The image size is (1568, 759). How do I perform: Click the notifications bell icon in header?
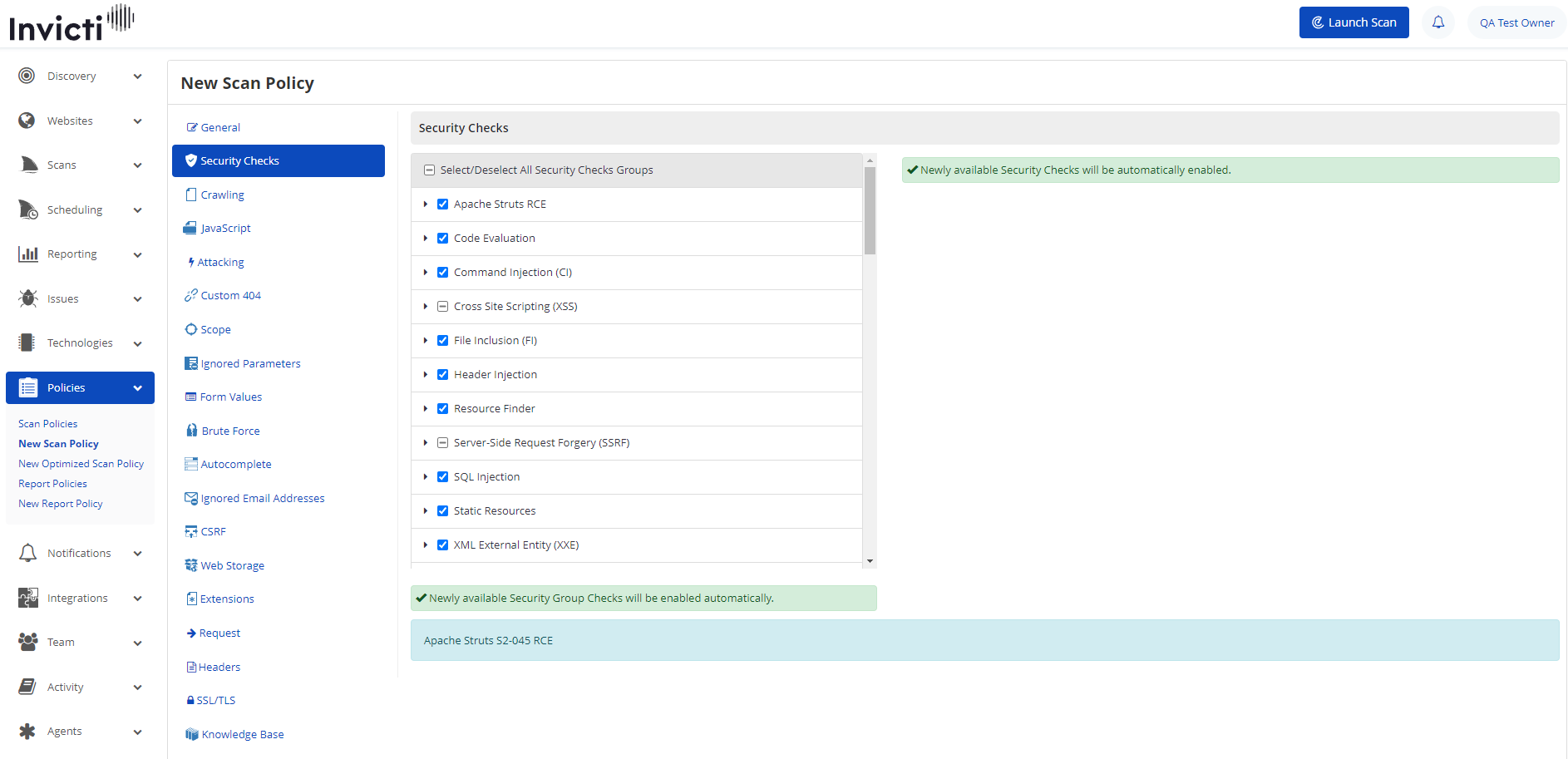tap(1437, 22)
